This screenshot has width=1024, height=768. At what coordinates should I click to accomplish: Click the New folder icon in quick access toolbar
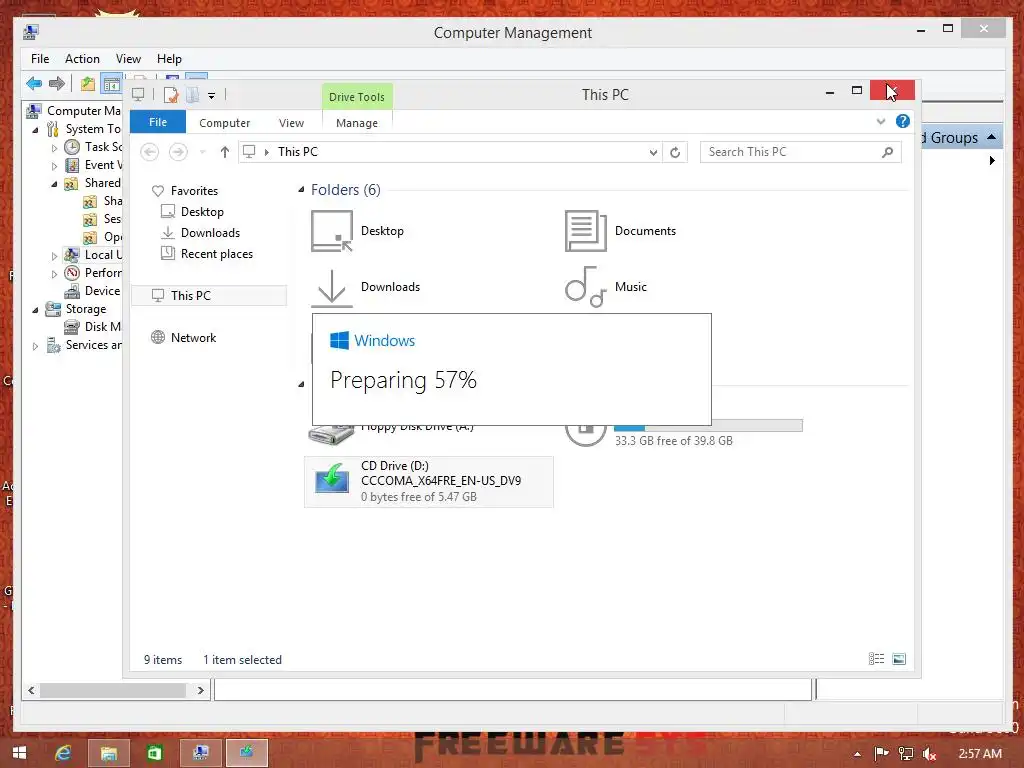(192, 95)
